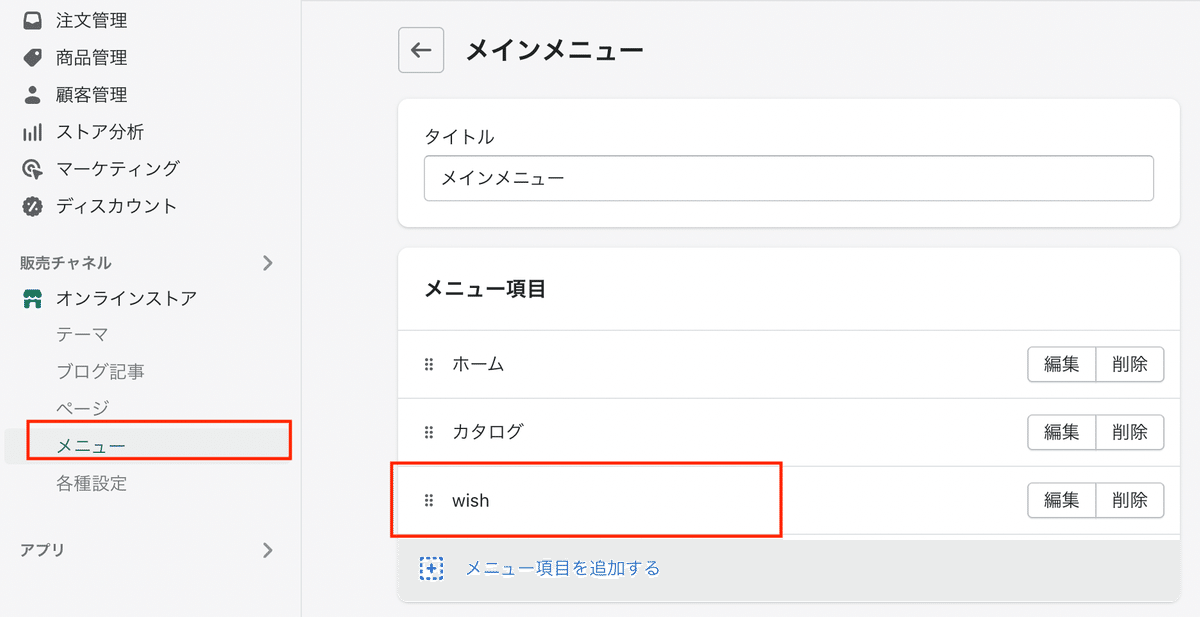This screenshot has width=1200, height=617.
Task: Open ブログ記事 in the sidebar
Action: click(100, 371)
